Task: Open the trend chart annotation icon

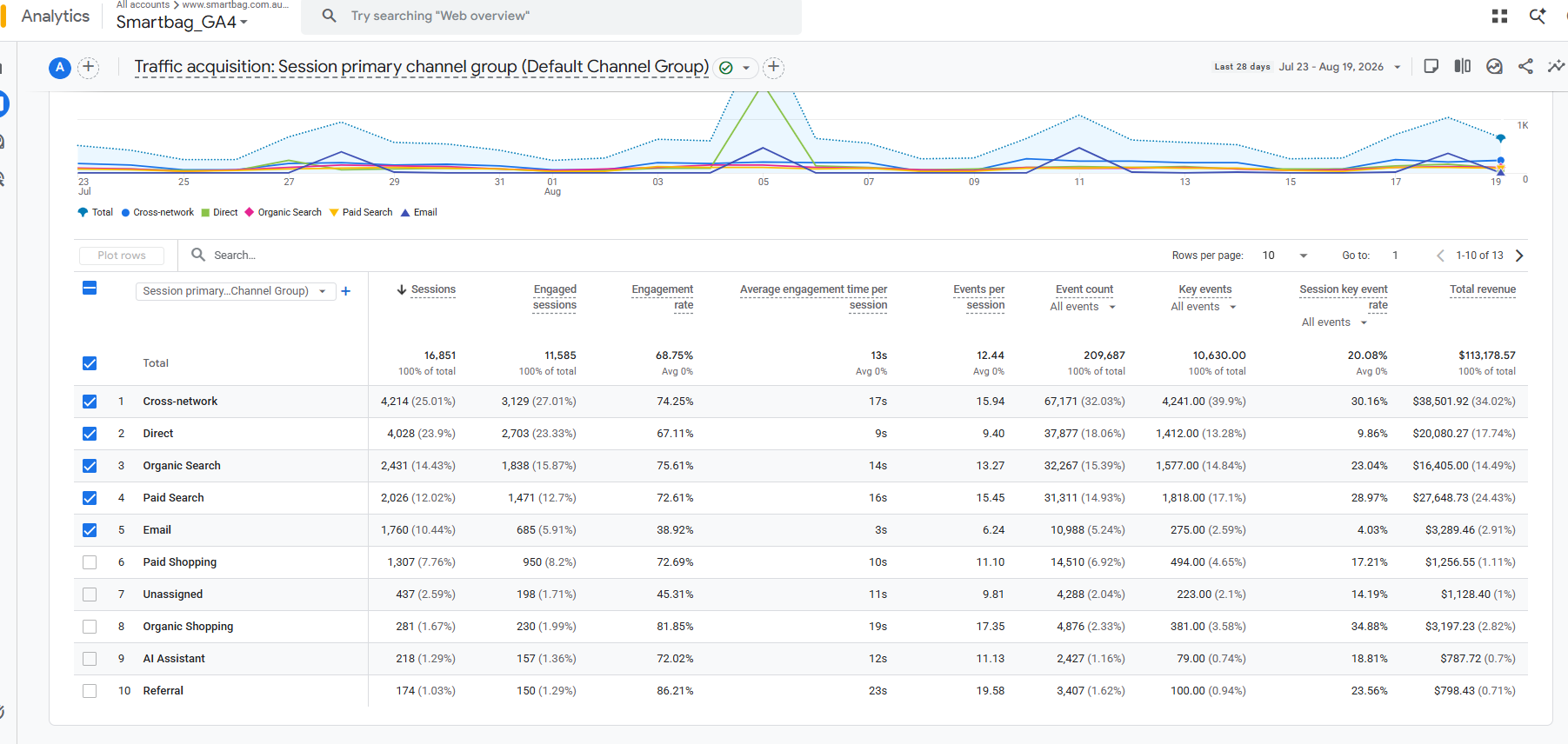Action: pos(1494,66)
